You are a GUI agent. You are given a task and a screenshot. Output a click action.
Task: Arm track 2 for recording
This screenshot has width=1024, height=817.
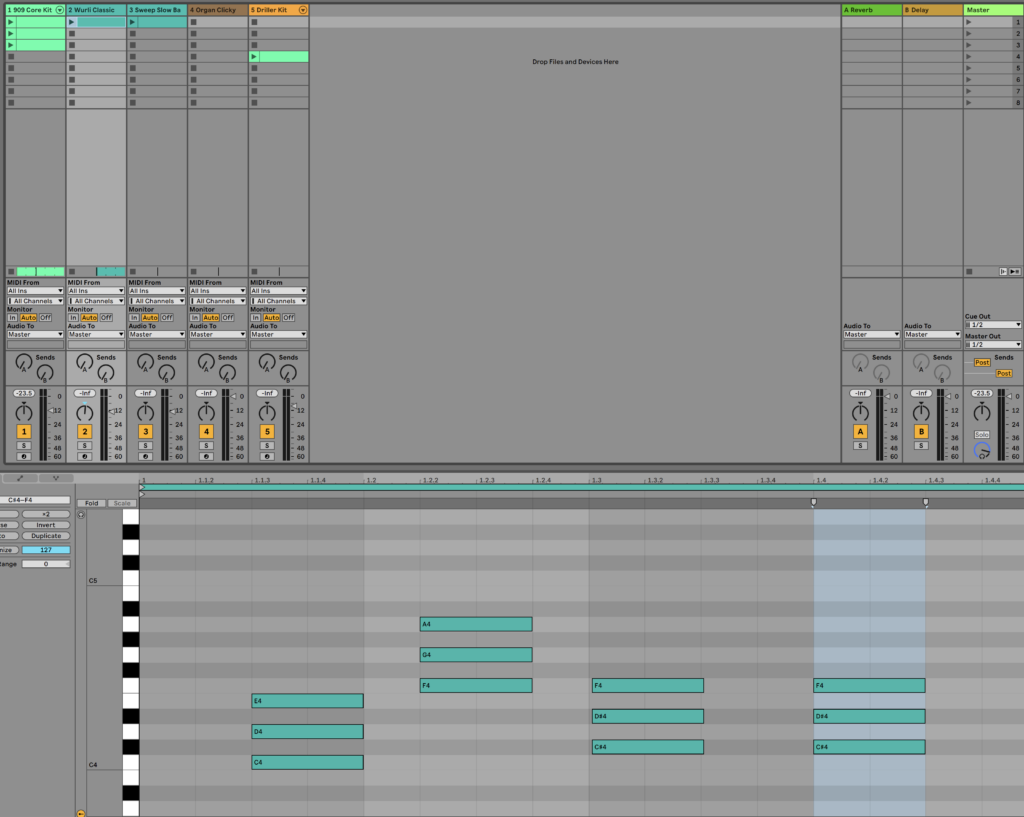[84, 457]
